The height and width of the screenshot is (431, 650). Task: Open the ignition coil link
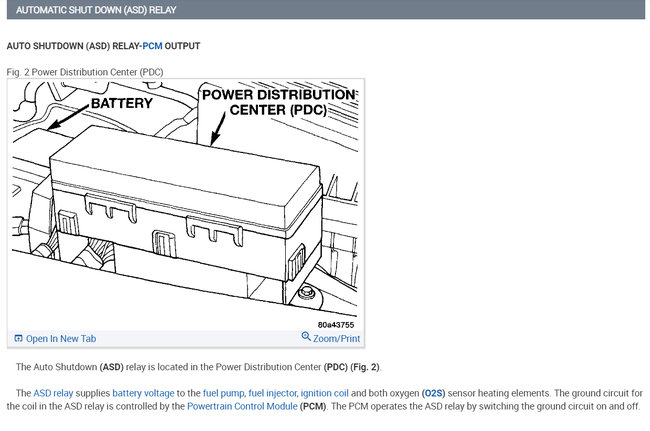[x=324, y=393]
